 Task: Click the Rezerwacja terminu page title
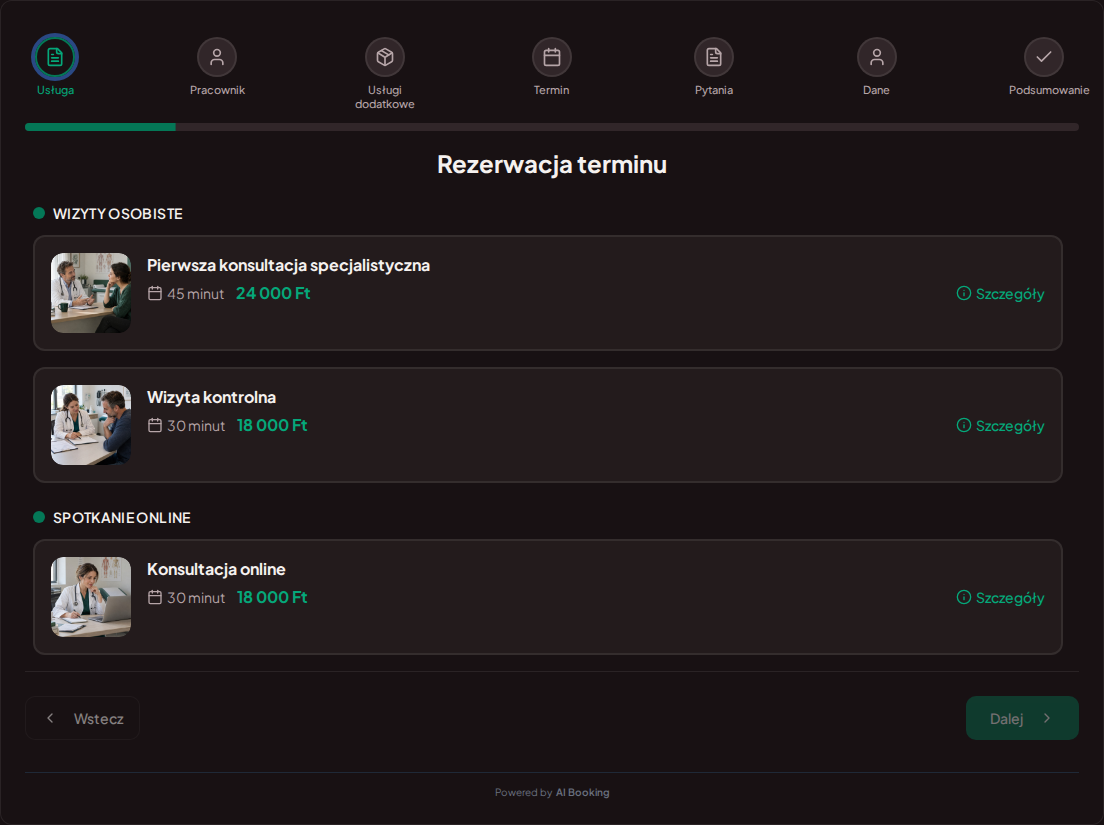pyautogui.click(x=552, y=165)
